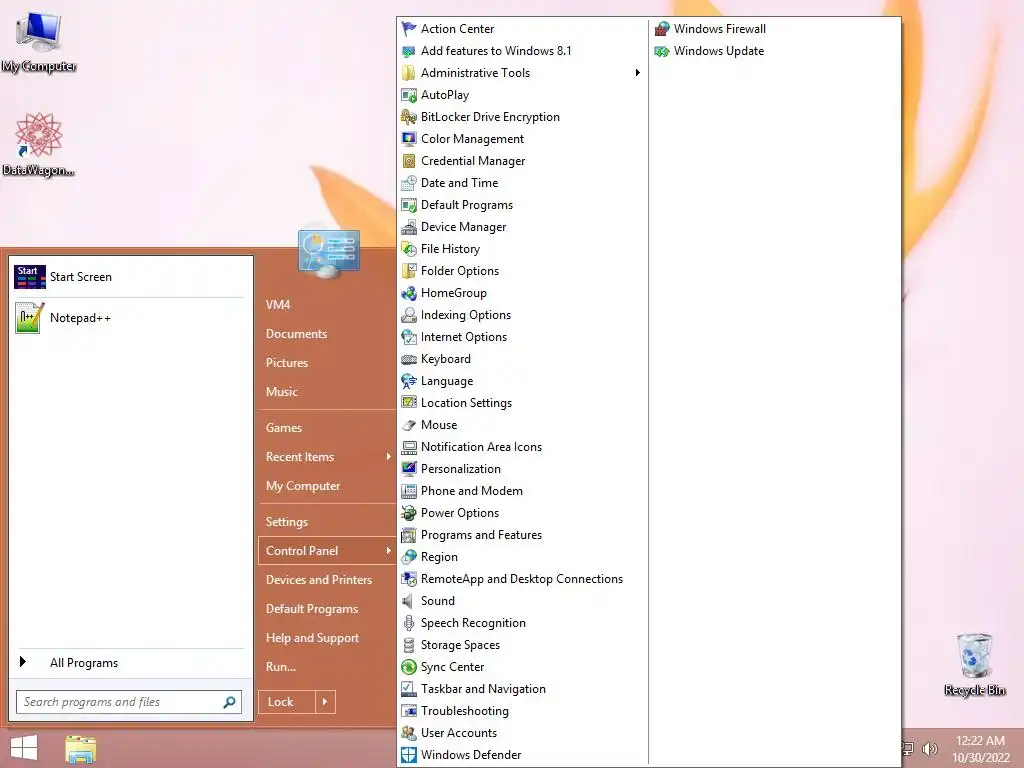
Task: Expand the Administrative Tools submenu arrow
Action: (x=637, y=72)
